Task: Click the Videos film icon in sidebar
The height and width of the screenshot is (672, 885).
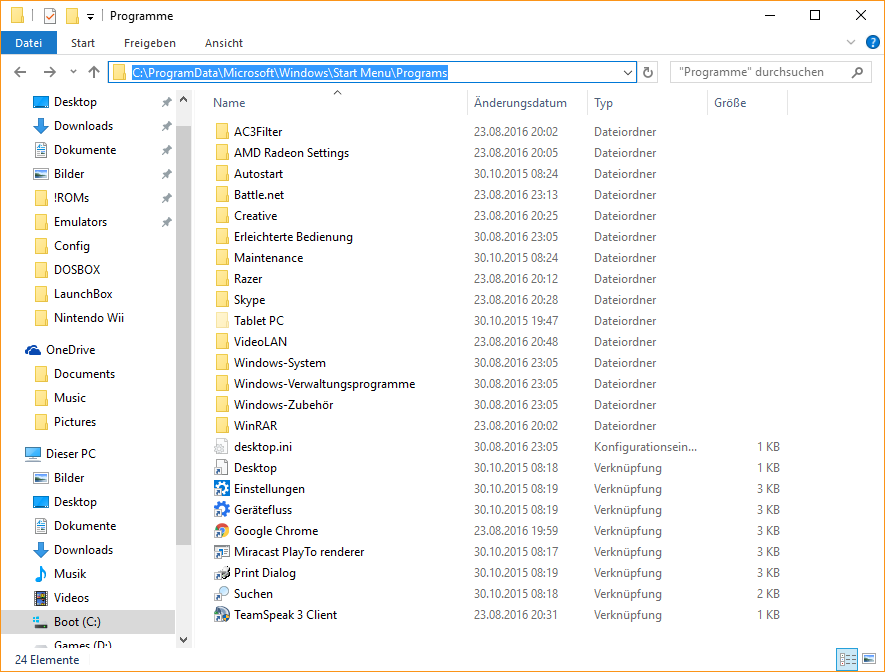Action: tap(41, 598)
